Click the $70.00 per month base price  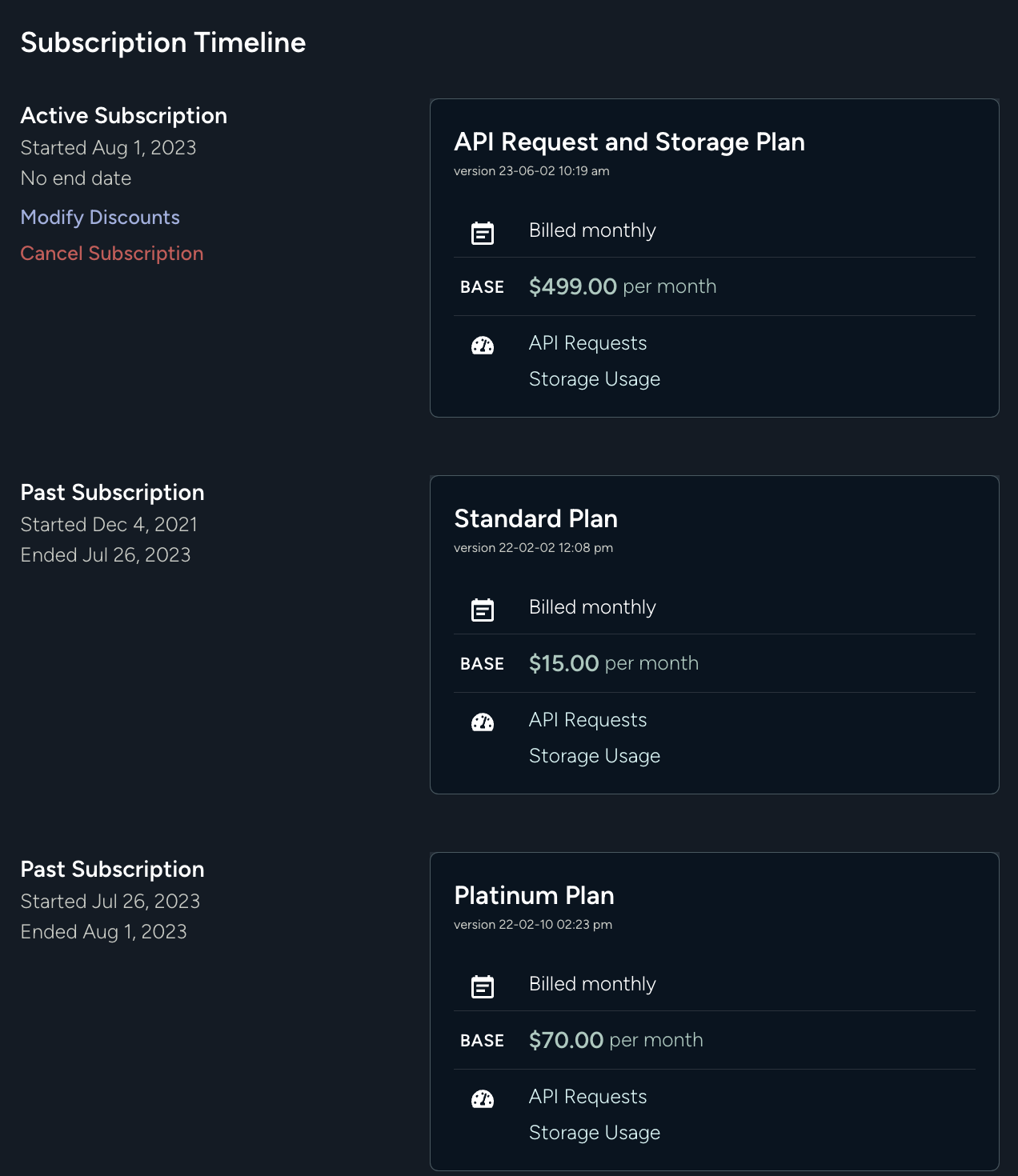(x=615, y=1040)
